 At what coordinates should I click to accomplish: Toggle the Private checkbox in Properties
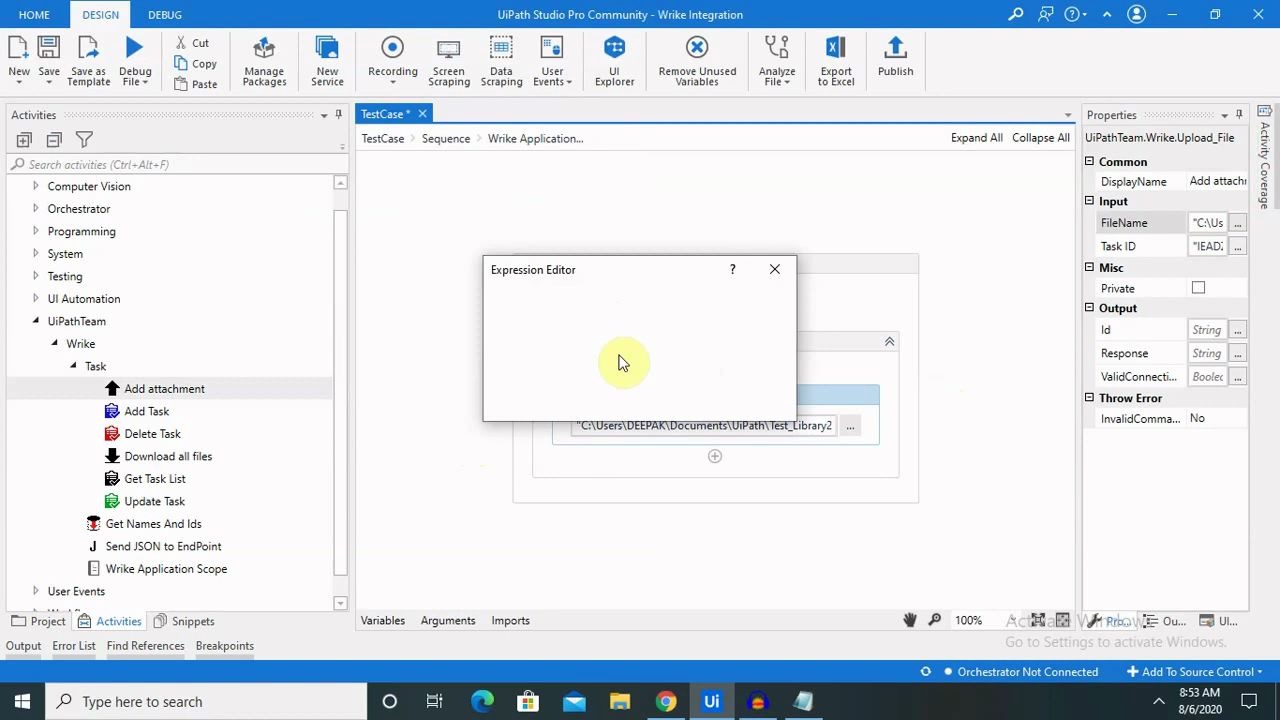point(1196,288)
